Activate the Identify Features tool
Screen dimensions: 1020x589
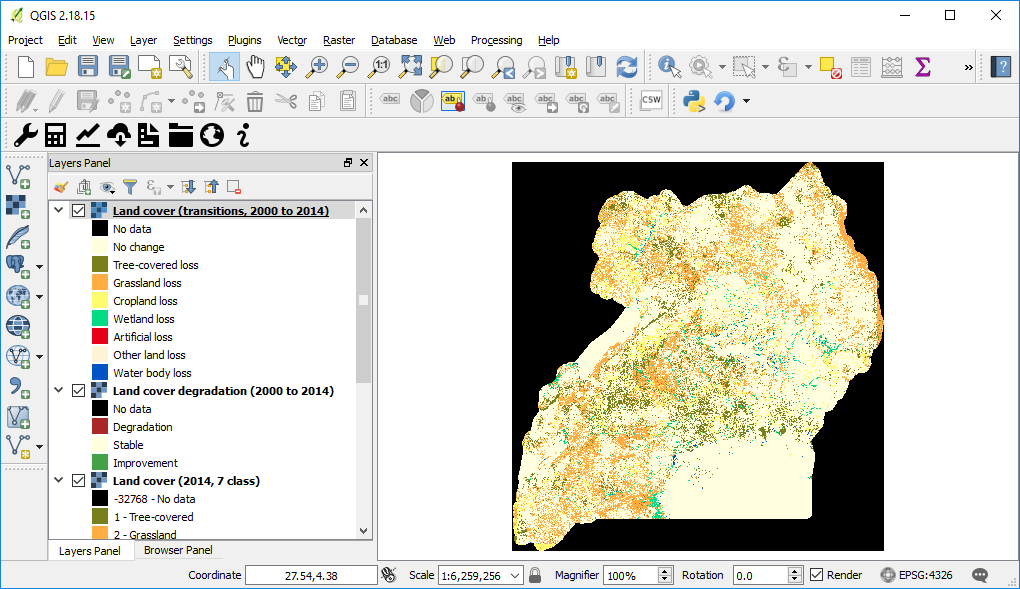click(x=668, y=67)
